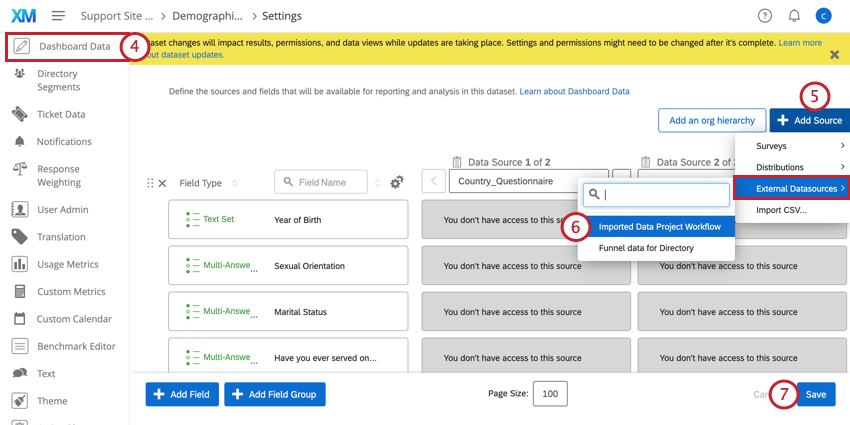Open field settings gear icon

click(397, 183)
